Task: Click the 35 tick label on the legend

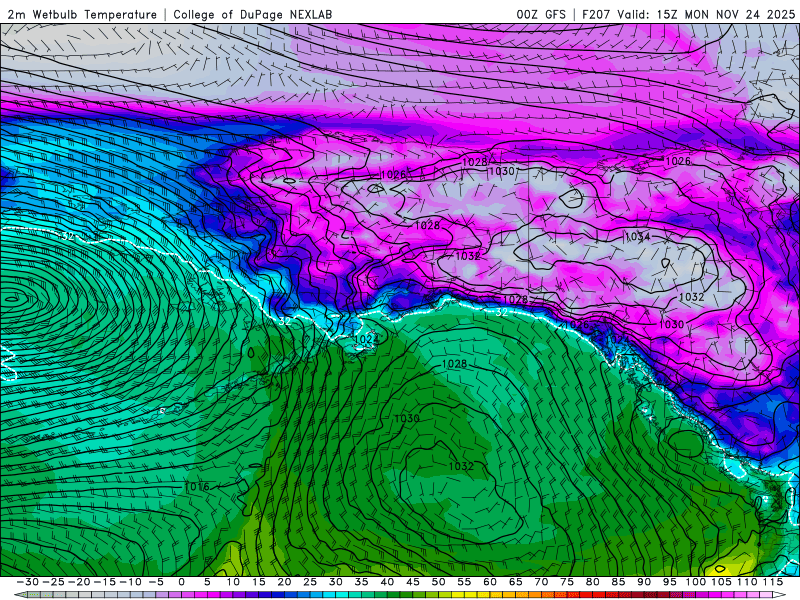Action: (x=361, y=582)
